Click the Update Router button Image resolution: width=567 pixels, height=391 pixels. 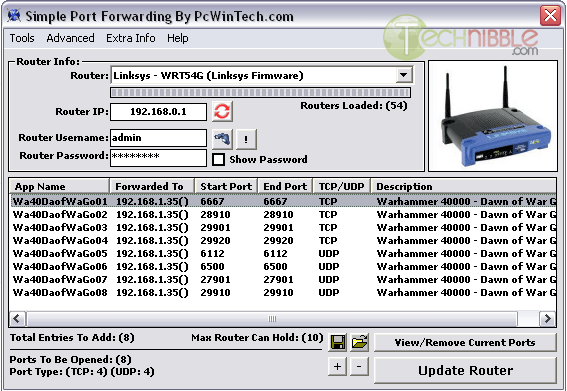(465, 370)
